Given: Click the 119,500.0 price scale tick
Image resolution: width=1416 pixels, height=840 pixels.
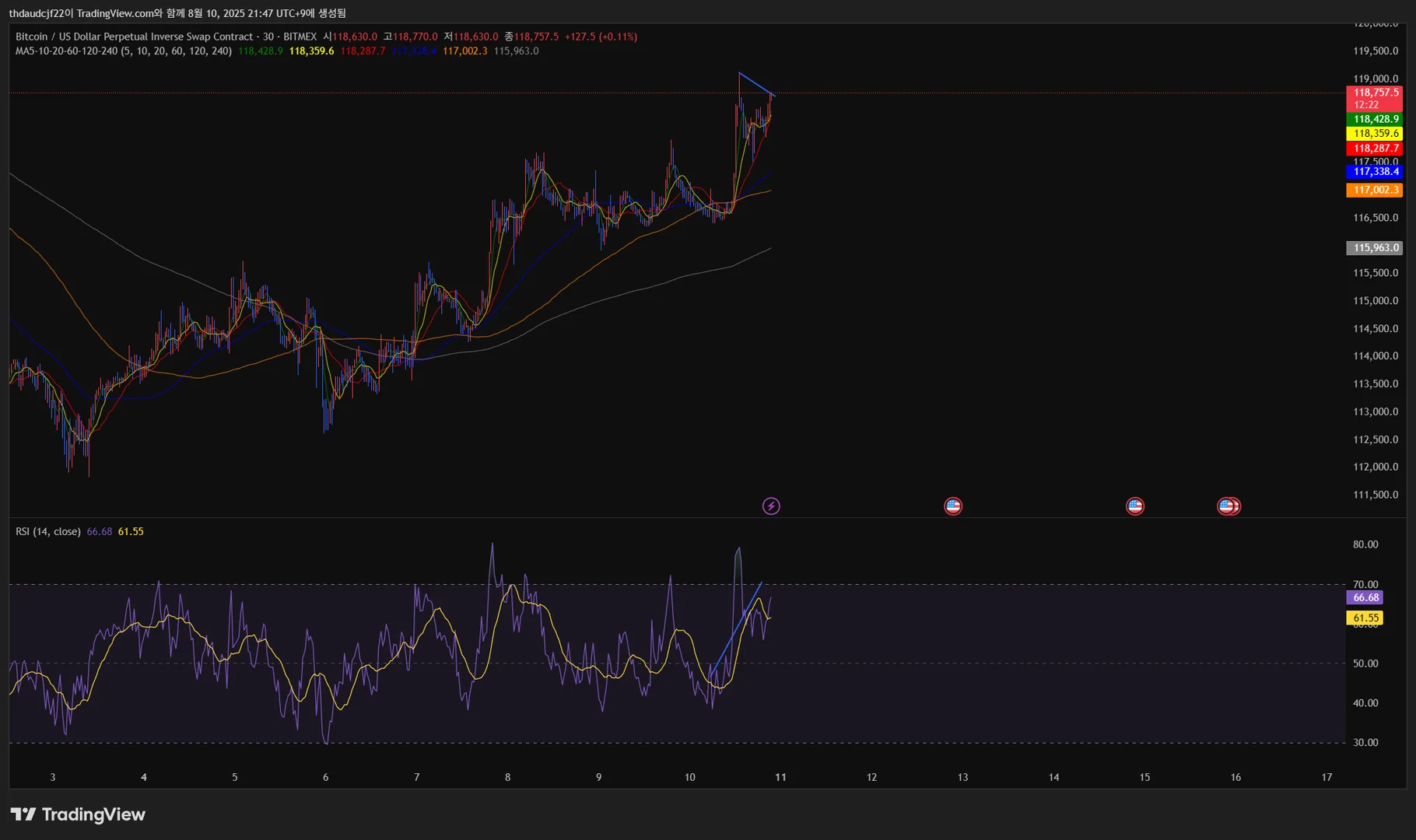Looking at the screenshot, I should point(1376,51).
